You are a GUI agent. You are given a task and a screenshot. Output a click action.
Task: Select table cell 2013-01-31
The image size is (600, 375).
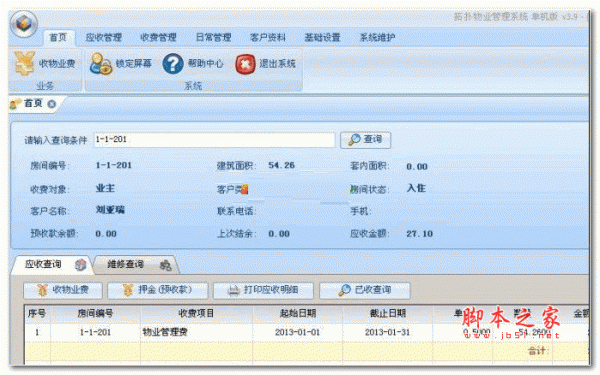click(x=387, y=332)
